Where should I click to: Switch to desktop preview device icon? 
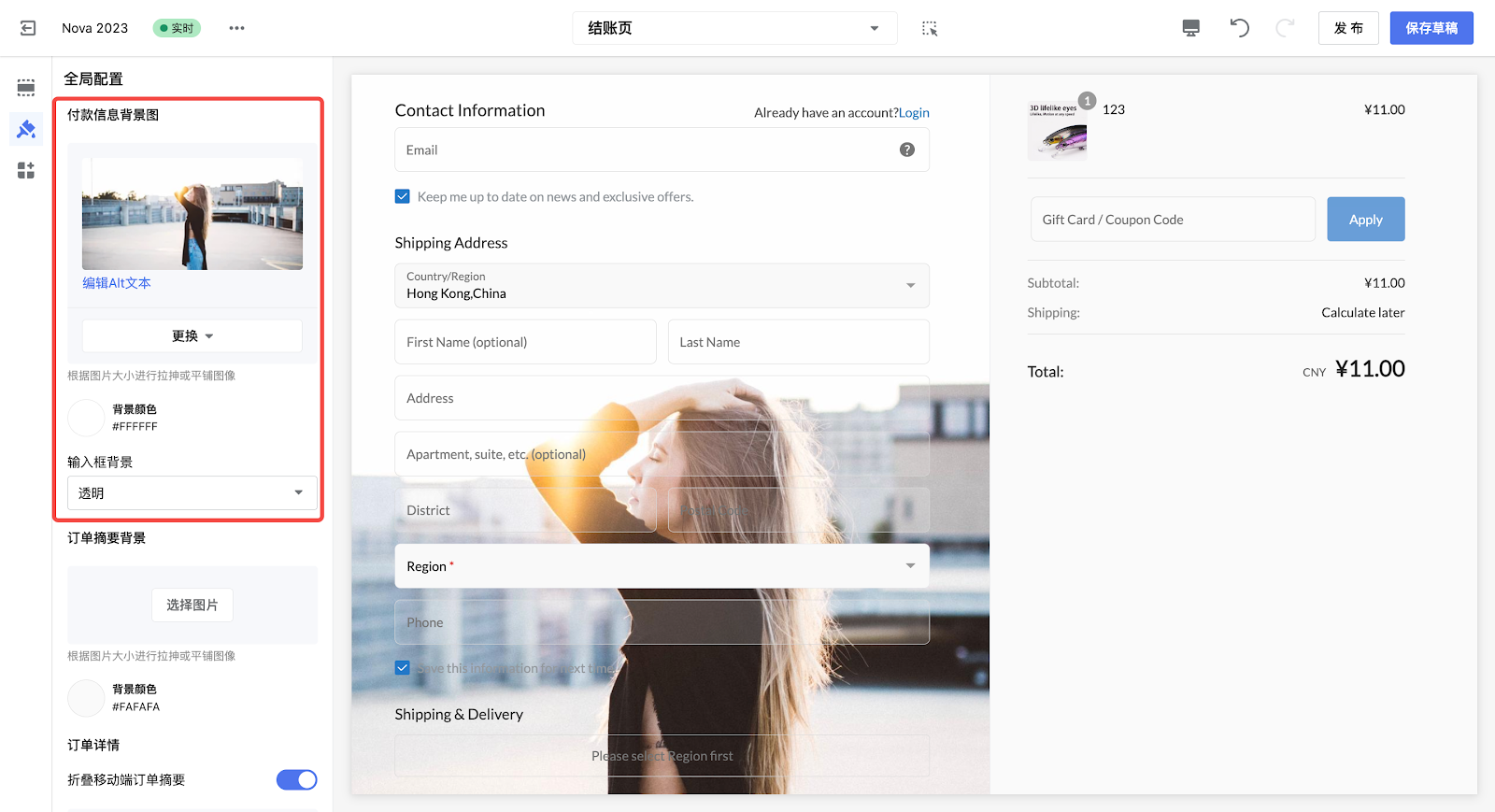[1190, 28]
